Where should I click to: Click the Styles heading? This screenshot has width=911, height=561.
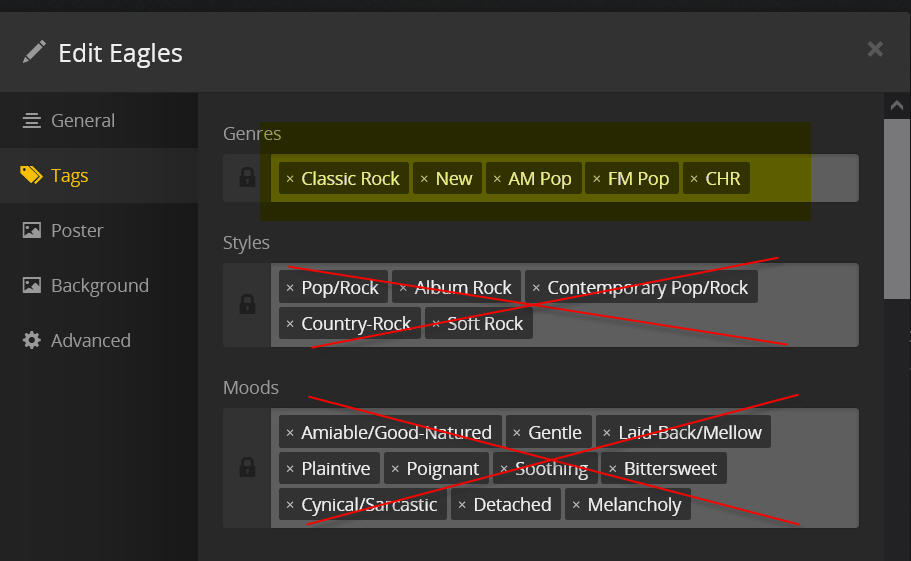tap(246, 243)
